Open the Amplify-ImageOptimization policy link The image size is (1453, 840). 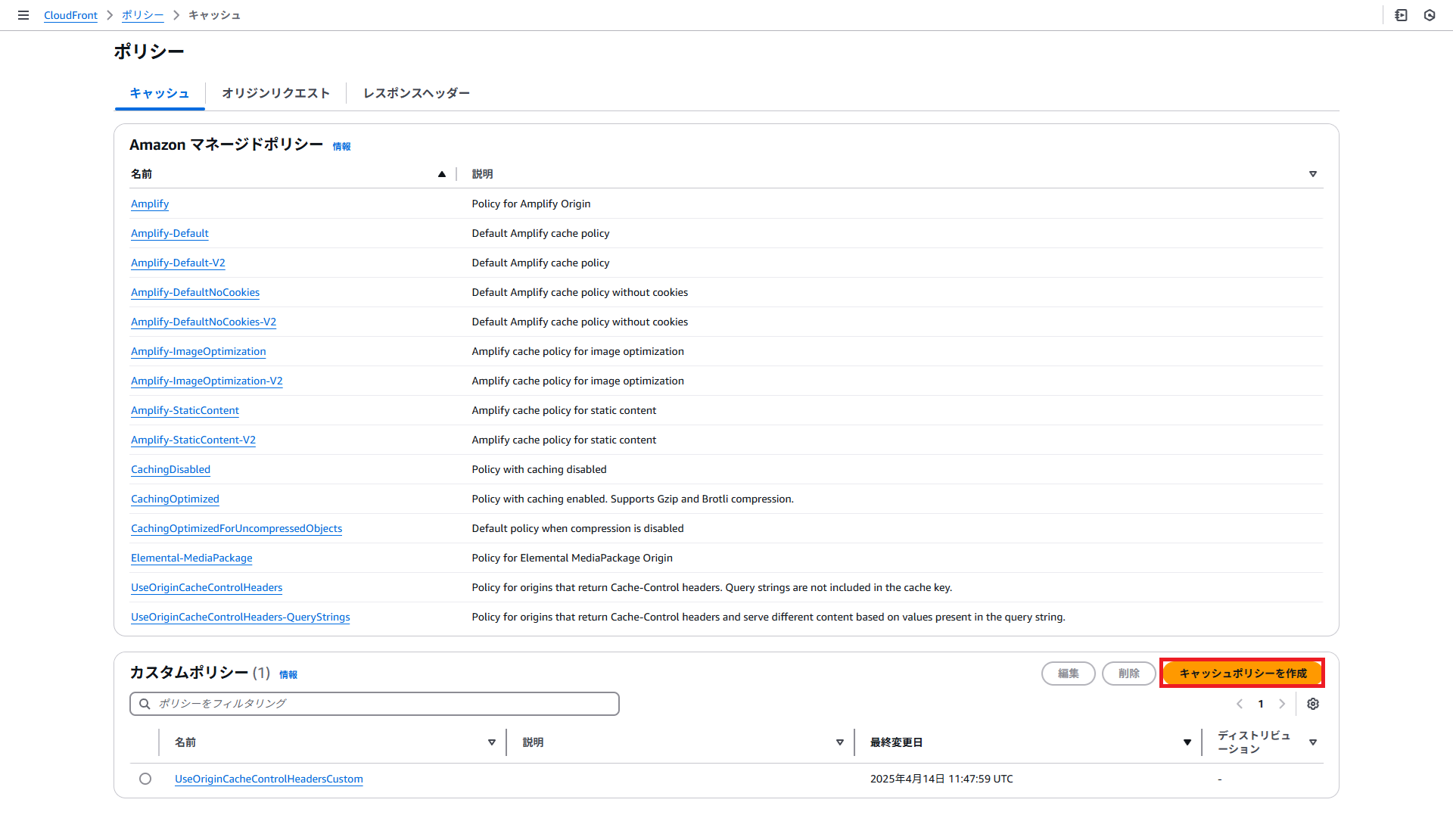coord(198,351)
